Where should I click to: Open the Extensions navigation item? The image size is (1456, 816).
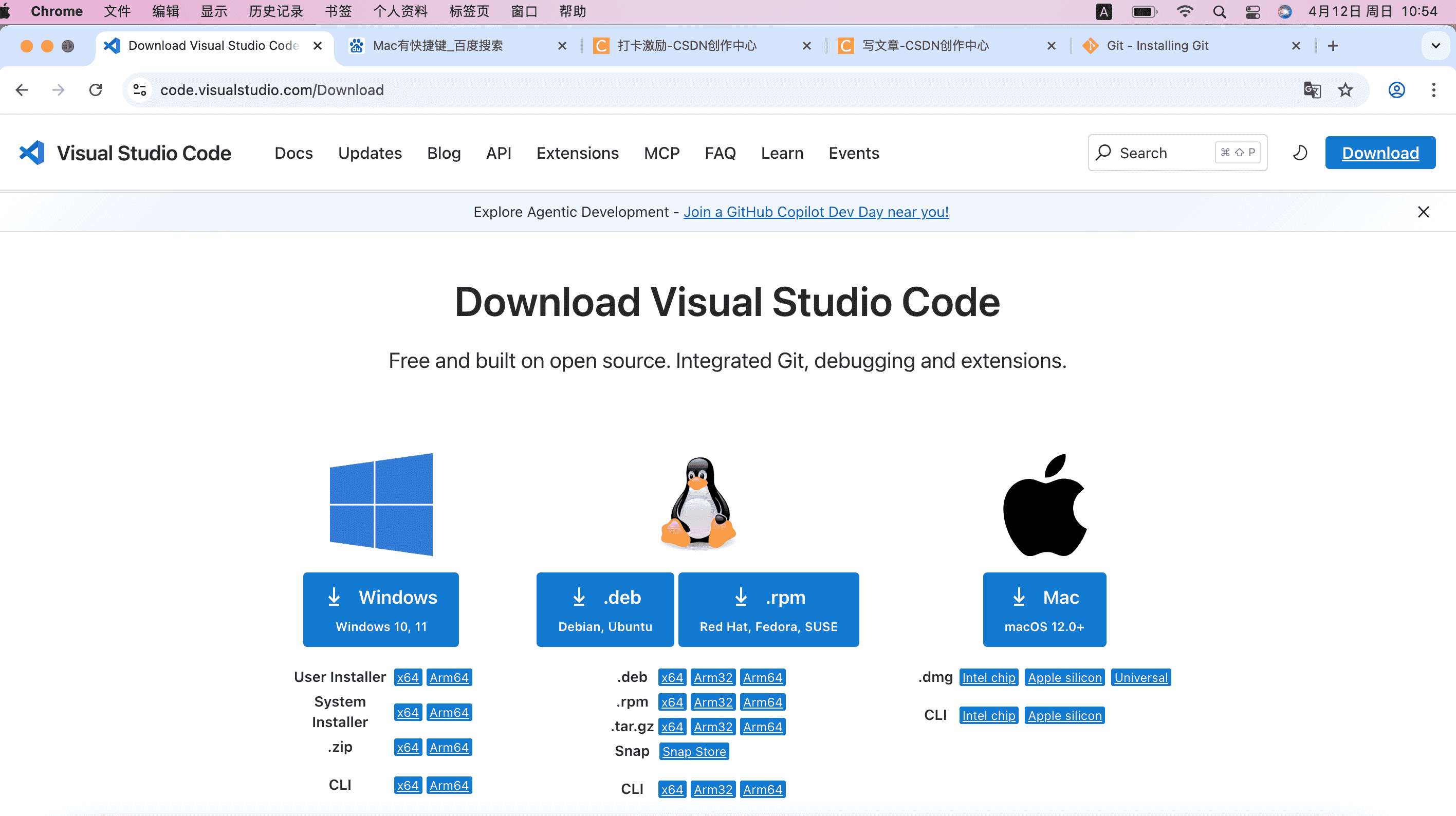click(577, 153)
